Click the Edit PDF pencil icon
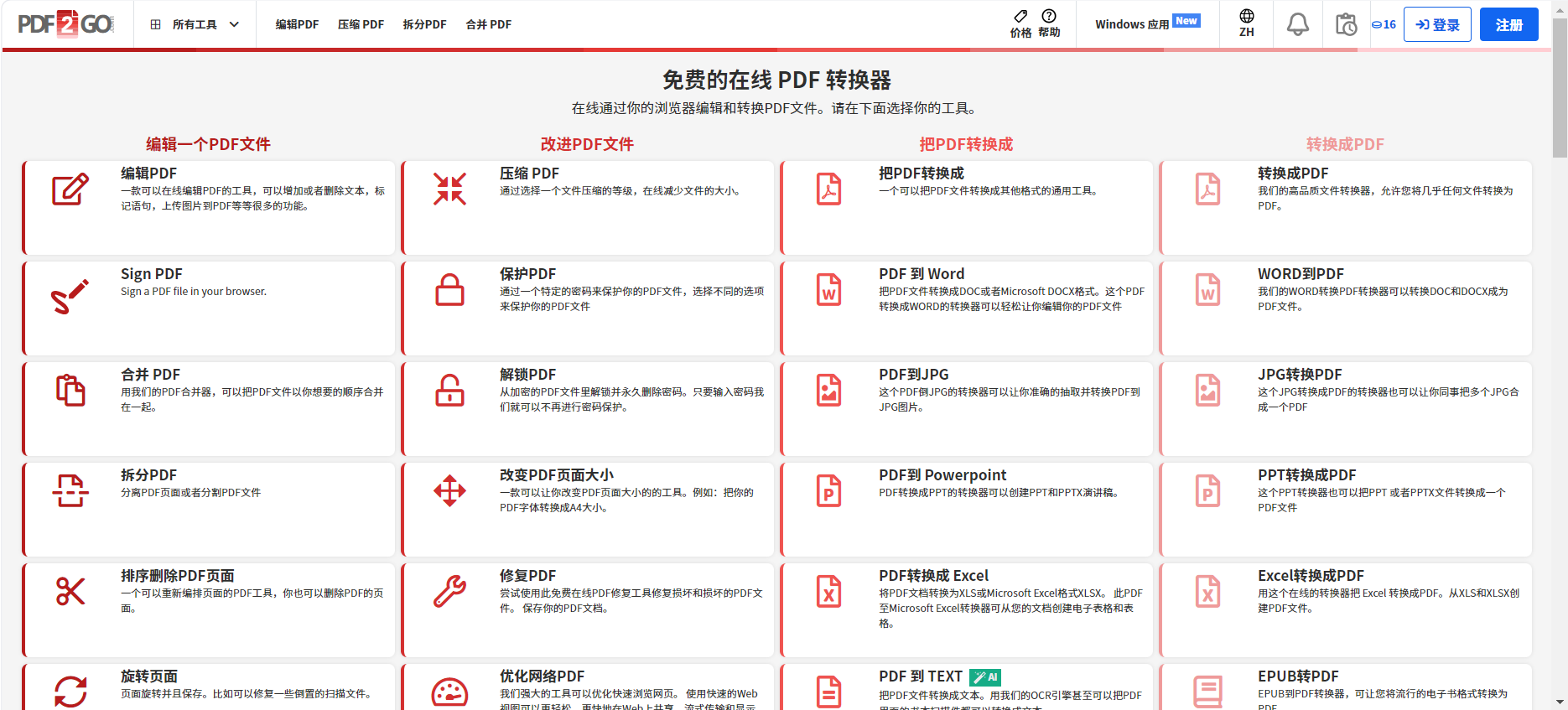The width and height of the screenshot is (1568, 710). [70, 189]
